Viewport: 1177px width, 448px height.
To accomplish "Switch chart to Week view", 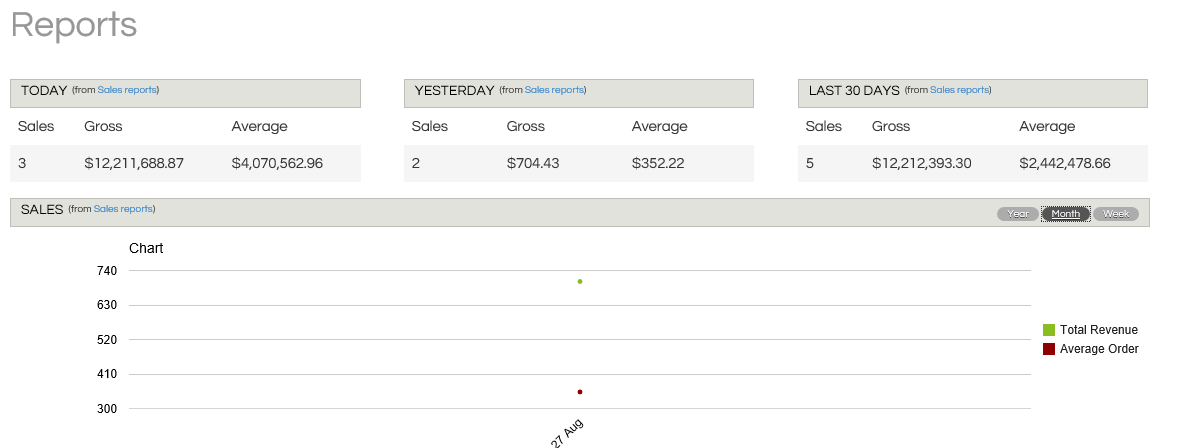I will 1116,214.
